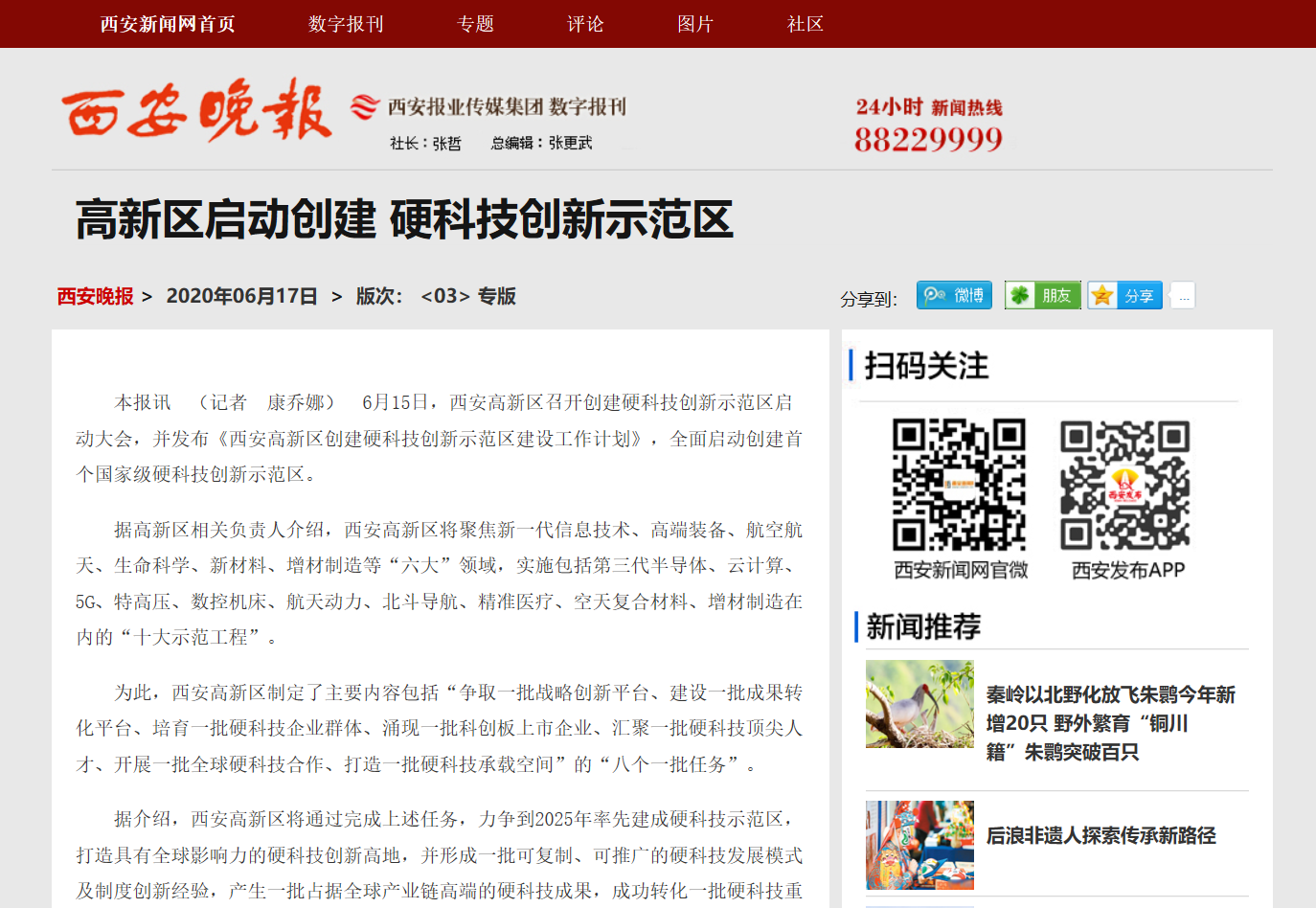
Task: Select the 2020年06月17日 breadcrumb date
Action: point(241,296)
